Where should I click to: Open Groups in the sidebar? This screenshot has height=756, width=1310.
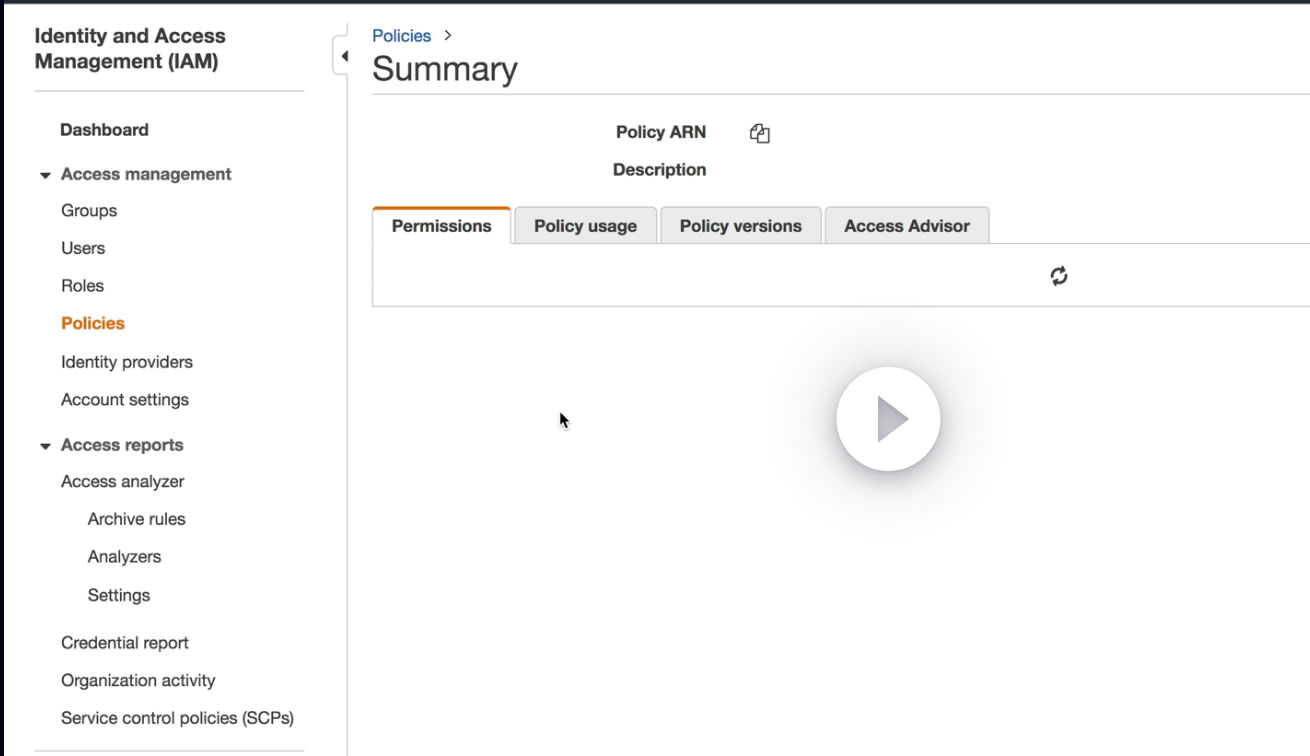point(89,211)
